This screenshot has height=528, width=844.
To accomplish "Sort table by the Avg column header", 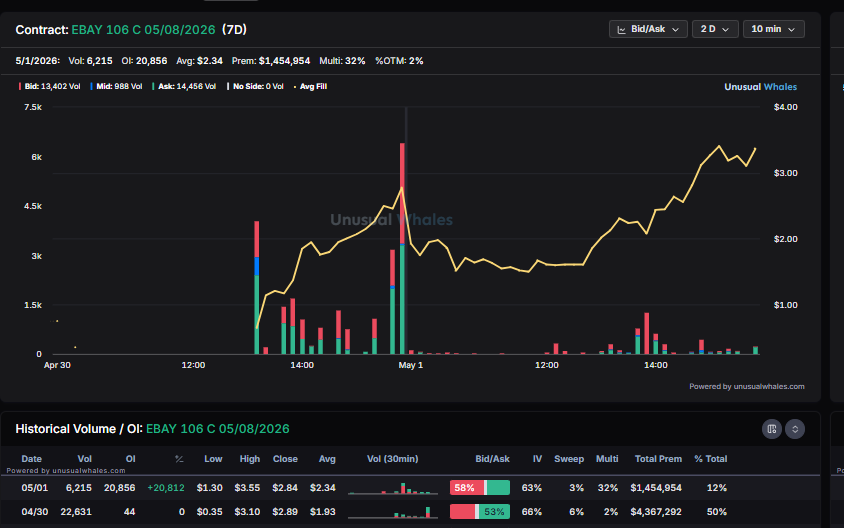I will 327,459.
